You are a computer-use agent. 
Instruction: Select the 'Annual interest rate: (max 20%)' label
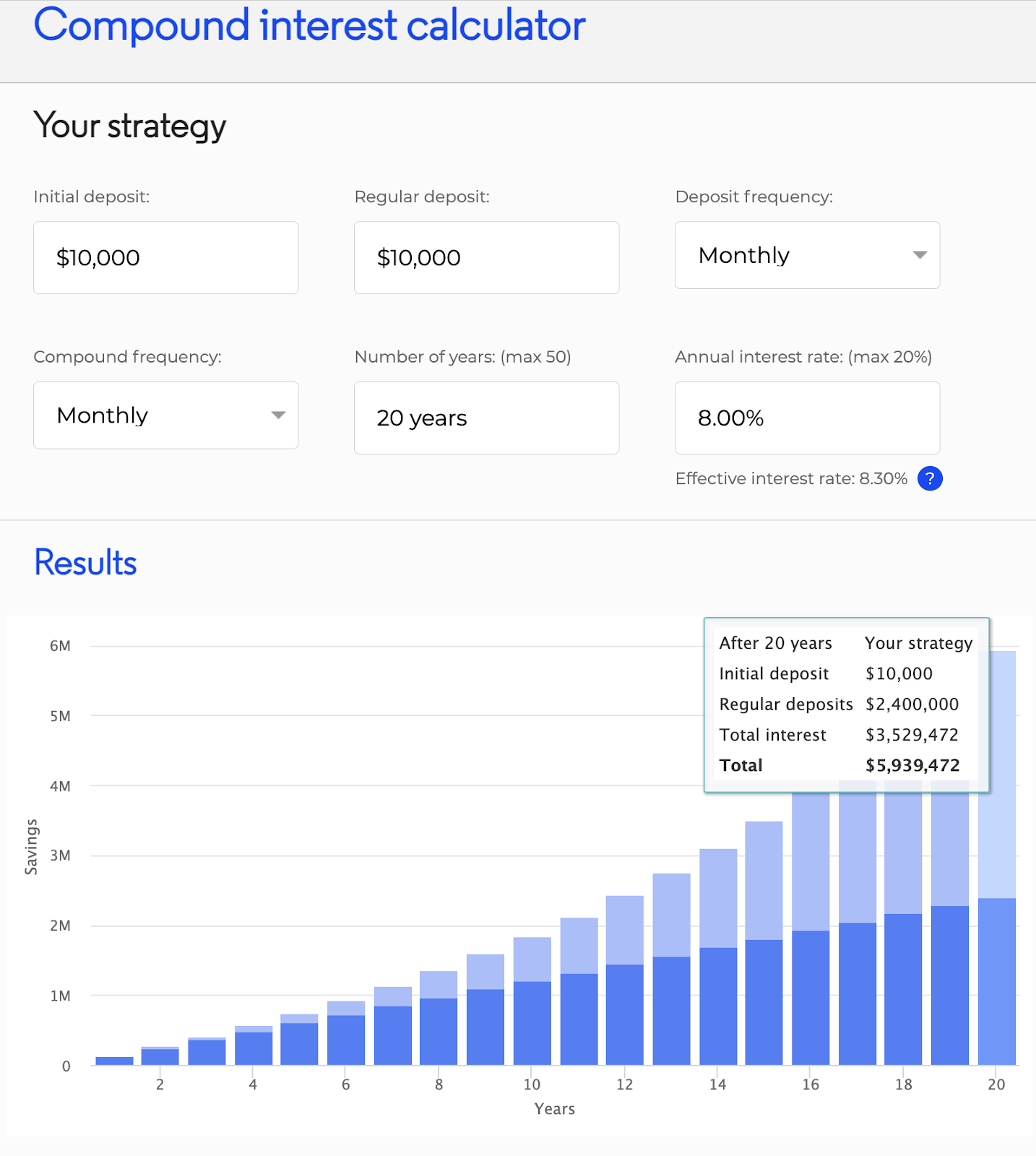coord(803,357)
